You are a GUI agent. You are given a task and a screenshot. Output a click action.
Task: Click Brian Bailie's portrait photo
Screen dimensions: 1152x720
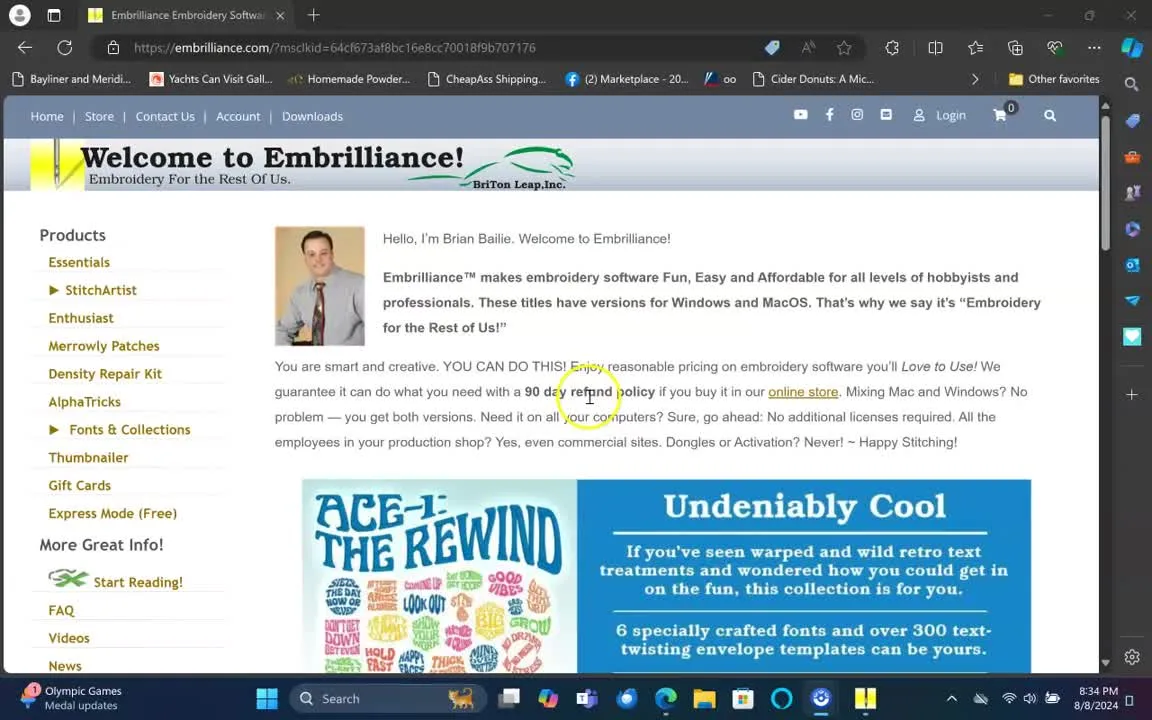pos(320,286)
